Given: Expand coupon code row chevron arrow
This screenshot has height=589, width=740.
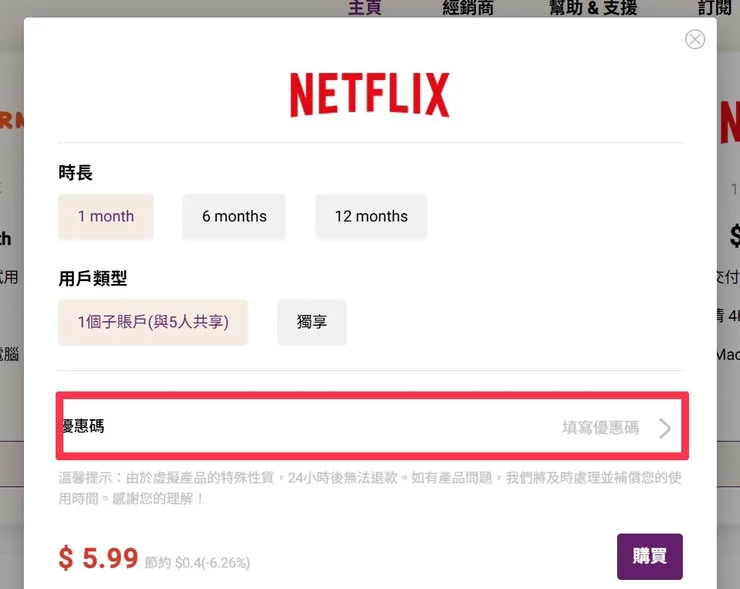Looking at the screenshot, I should (x=665, y=428).
